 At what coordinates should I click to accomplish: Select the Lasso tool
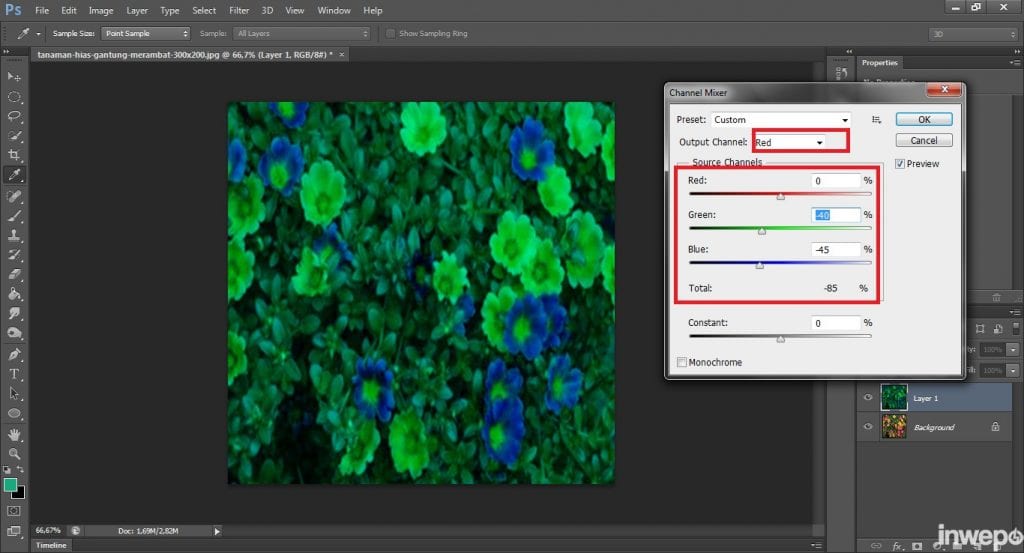click(15, 116)
